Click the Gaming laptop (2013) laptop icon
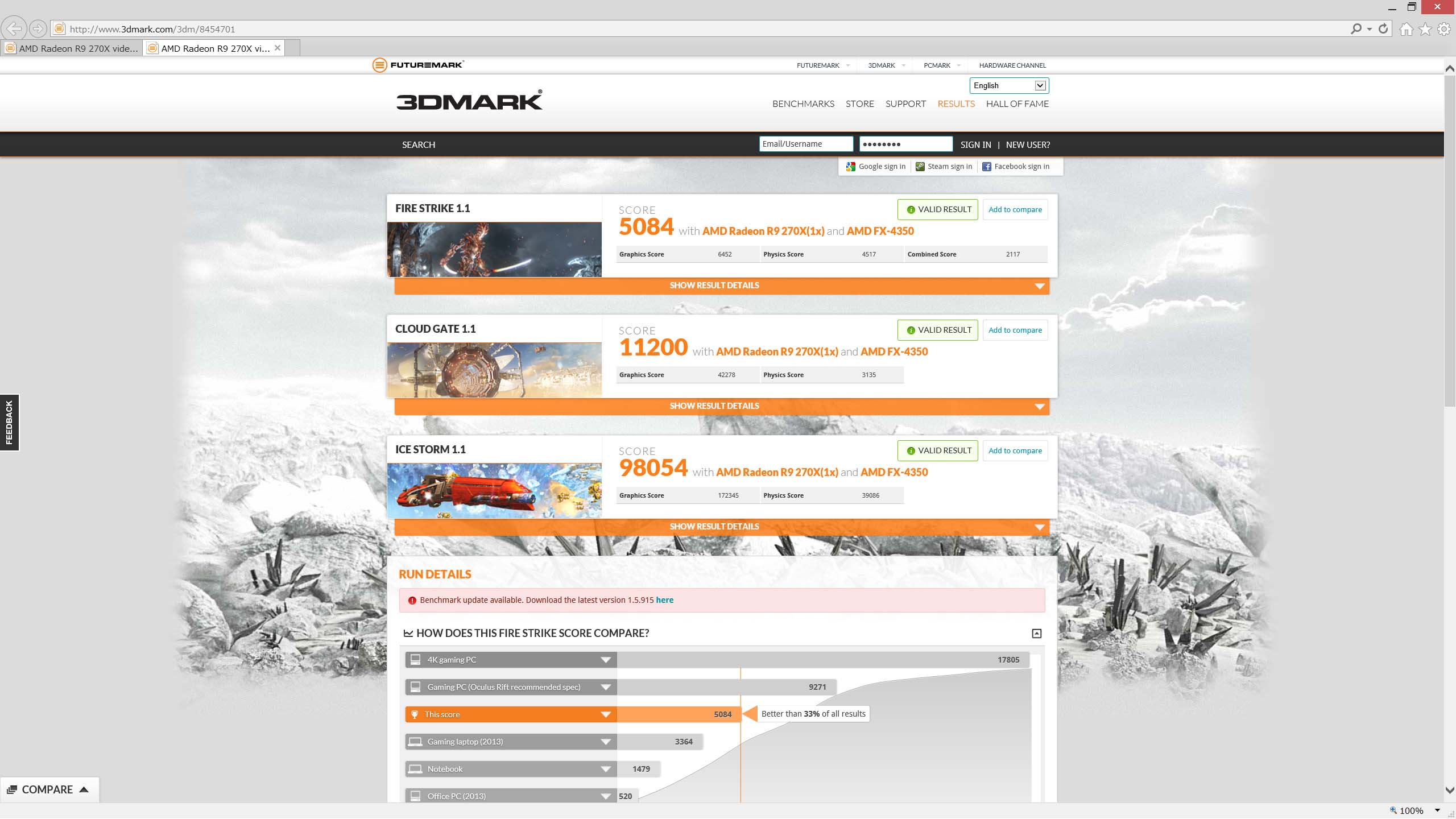The height and width of the screenshot is (819, 1456). click(415, 742)
